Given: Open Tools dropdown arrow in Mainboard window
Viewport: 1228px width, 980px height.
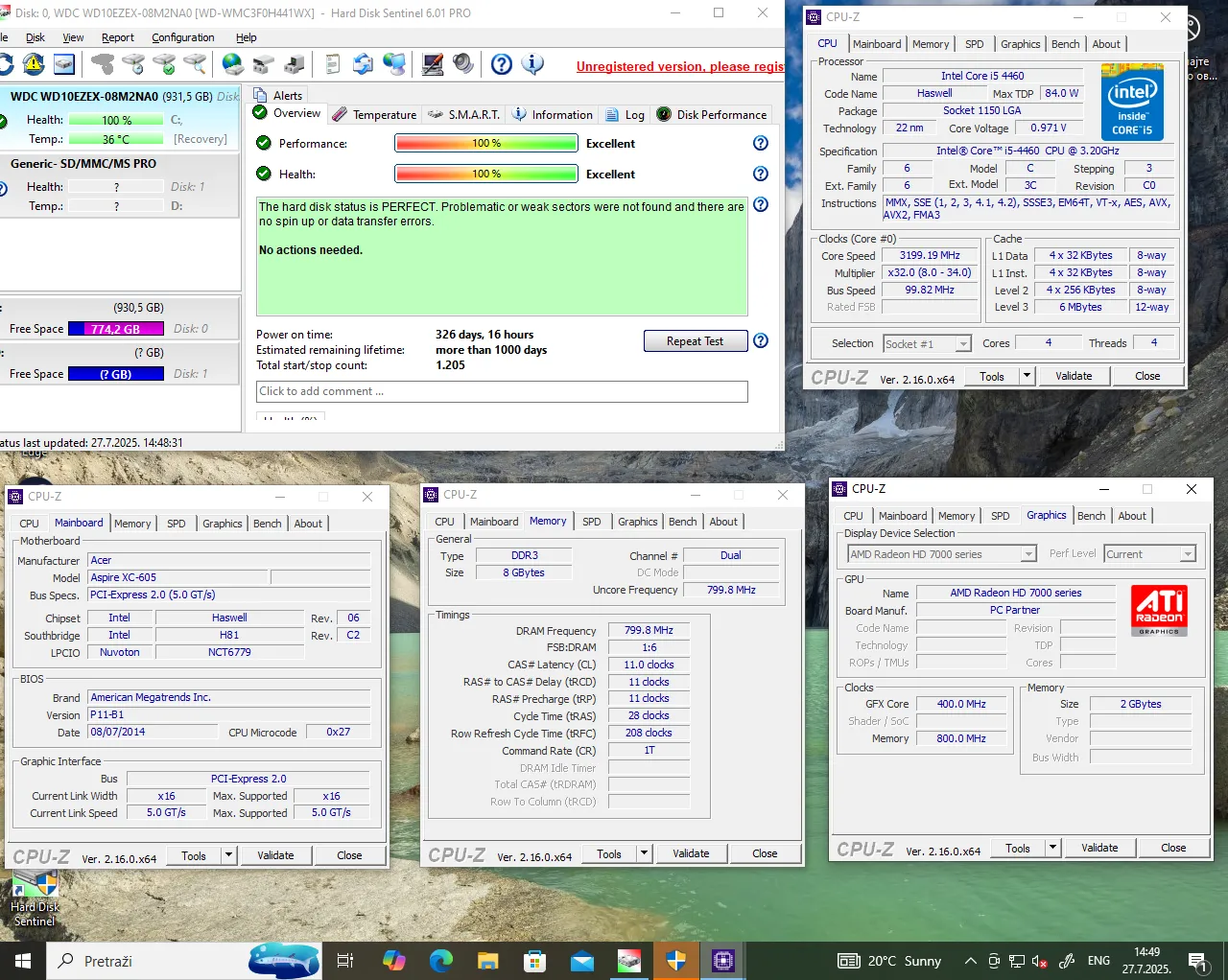Looking at the screenshot, I should (229, 855).
